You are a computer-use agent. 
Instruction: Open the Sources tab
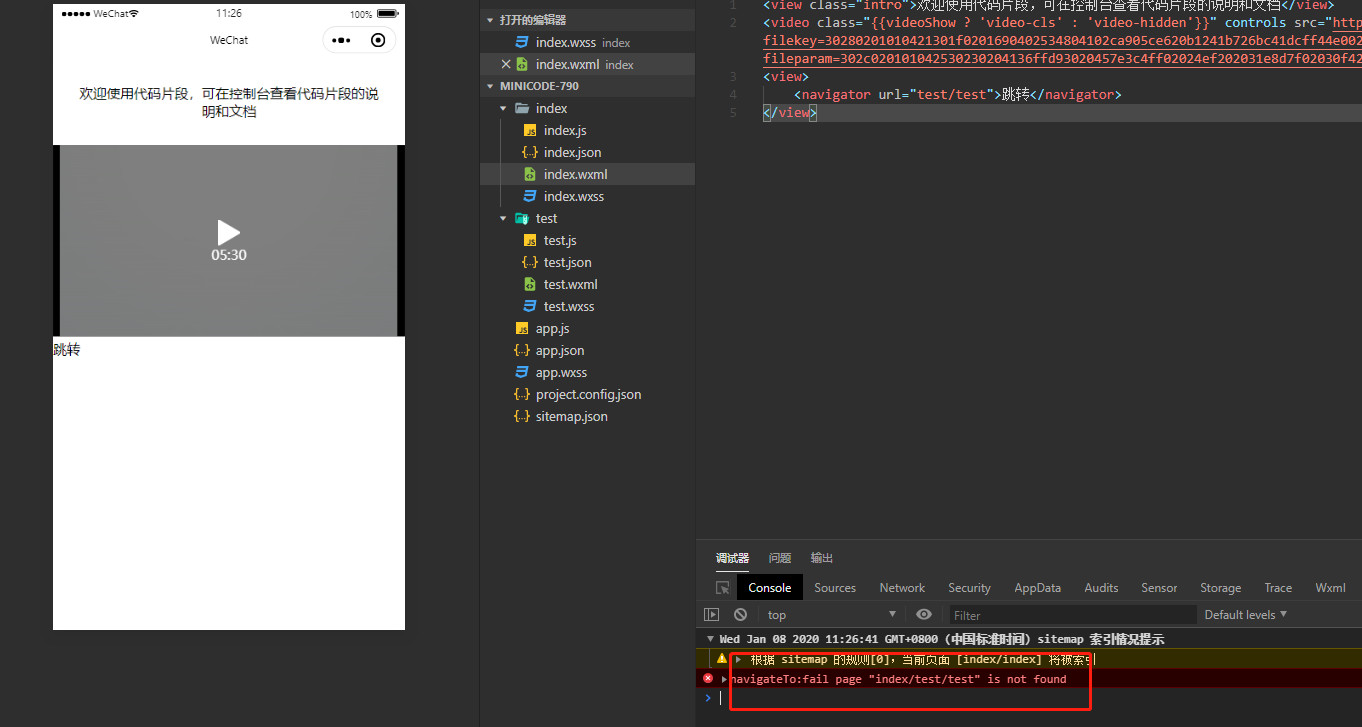(835, 588)
